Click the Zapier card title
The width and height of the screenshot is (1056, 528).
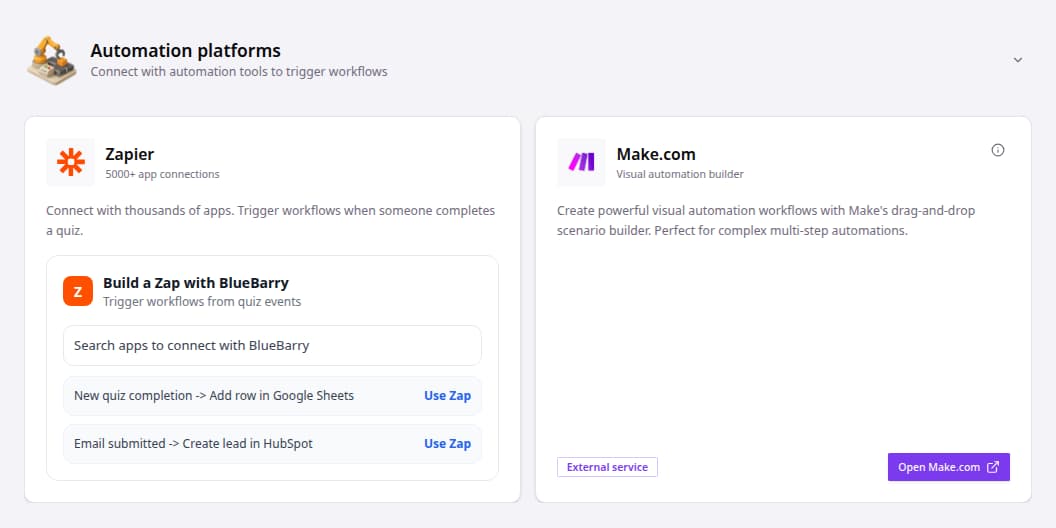pyautogui.click(x=129, y=154)
